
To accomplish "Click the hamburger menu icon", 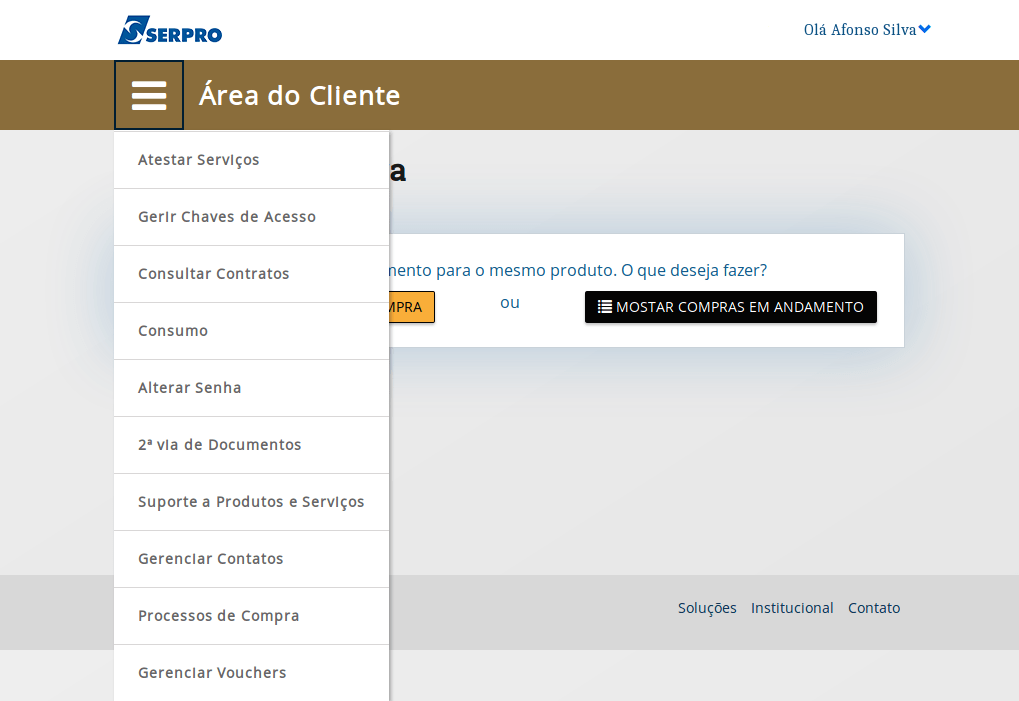I will (149, 95).
